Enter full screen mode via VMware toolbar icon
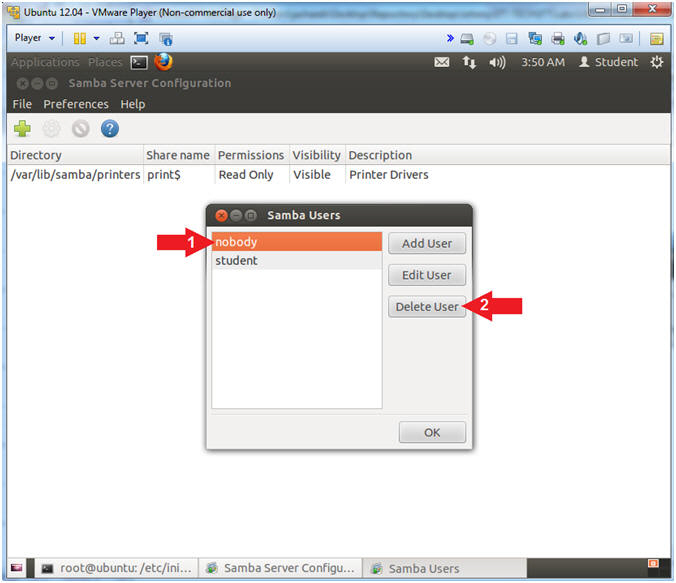The width and height of the screenshot is (676, 583). pyautogui.click(x=141, y=38)
